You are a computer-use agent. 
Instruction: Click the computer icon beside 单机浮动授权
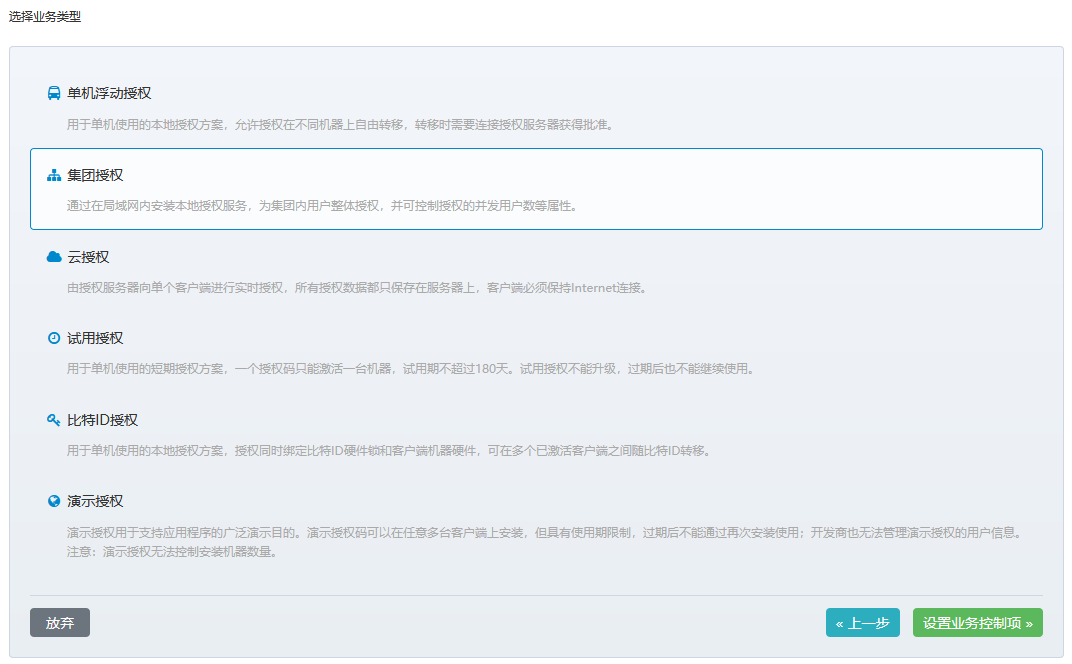[54, 93]
